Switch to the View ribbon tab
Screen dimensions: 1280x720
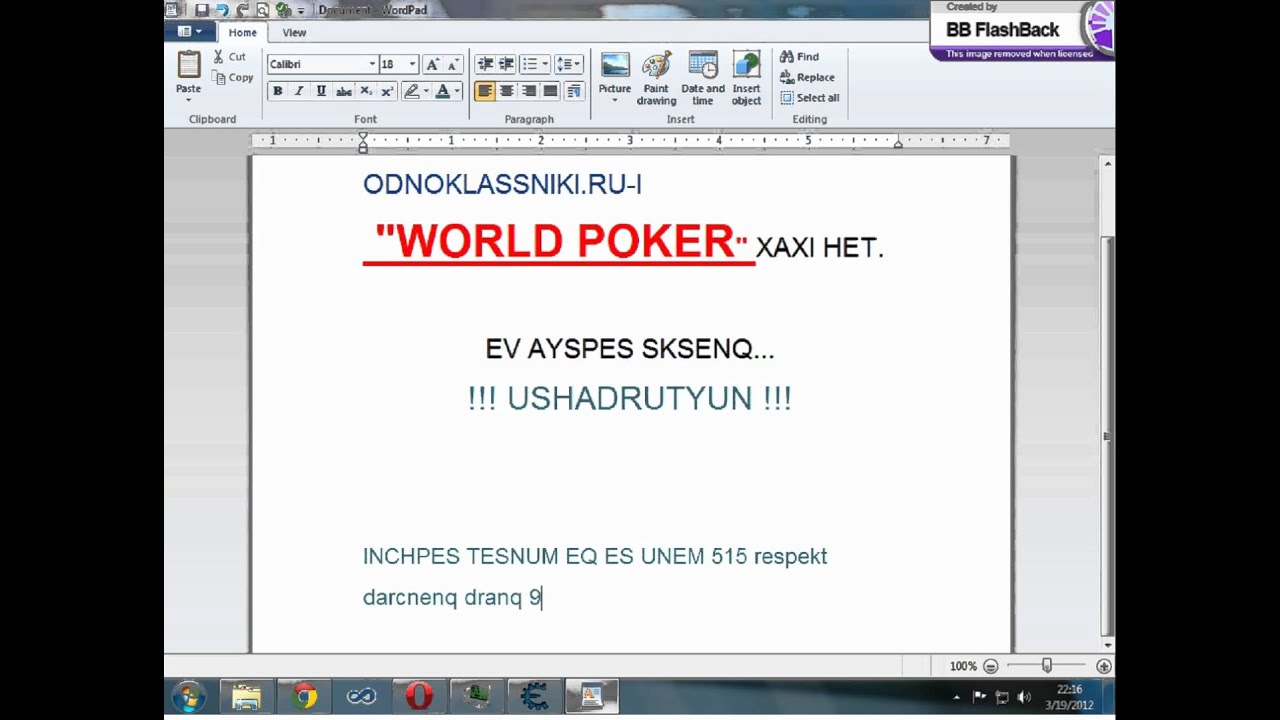tap(294, 32)
